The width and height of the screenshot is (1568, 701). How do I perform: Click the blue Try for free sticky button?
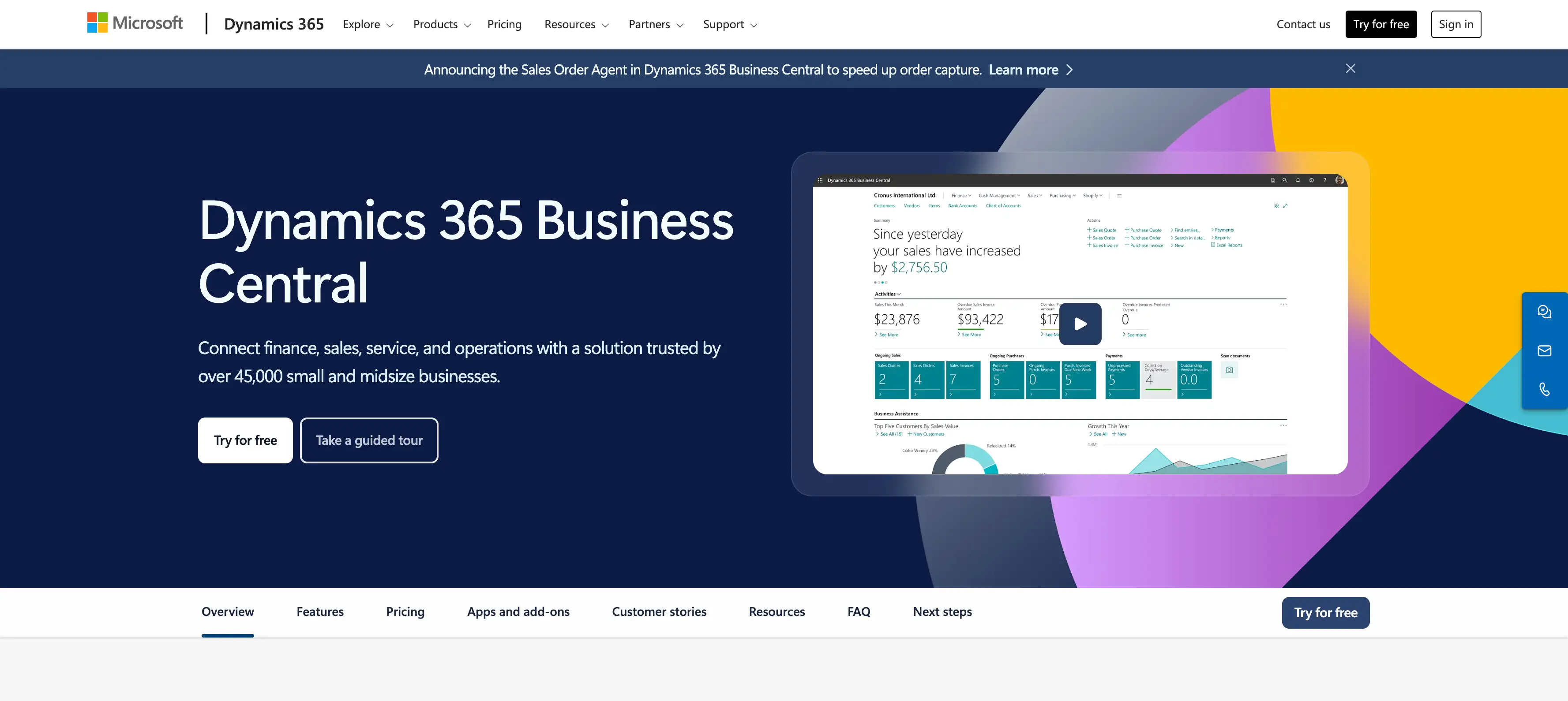click(1325, 613)
